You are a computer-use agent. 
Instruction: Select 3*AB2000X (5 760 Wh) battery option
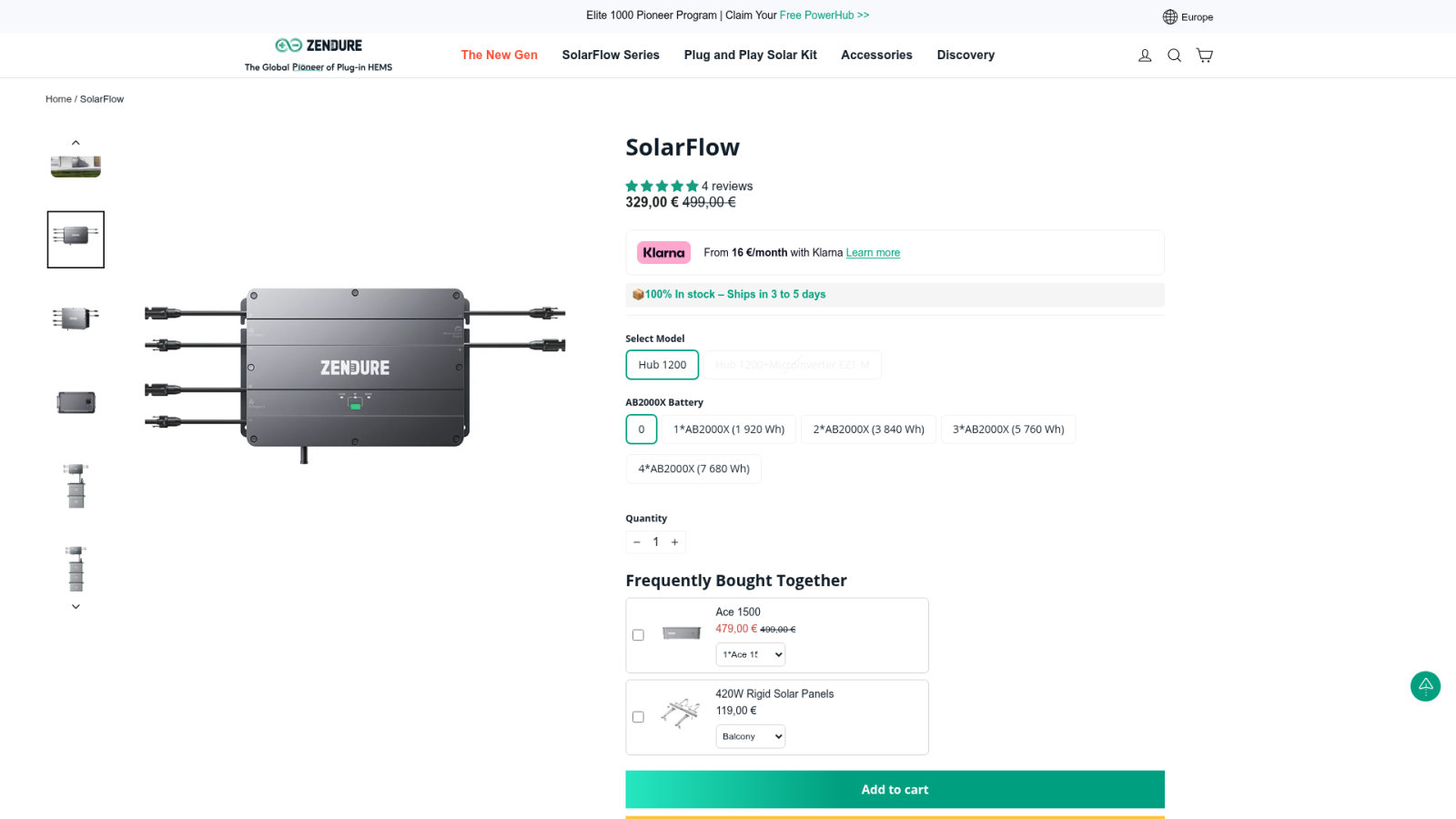pos(1008,430)
